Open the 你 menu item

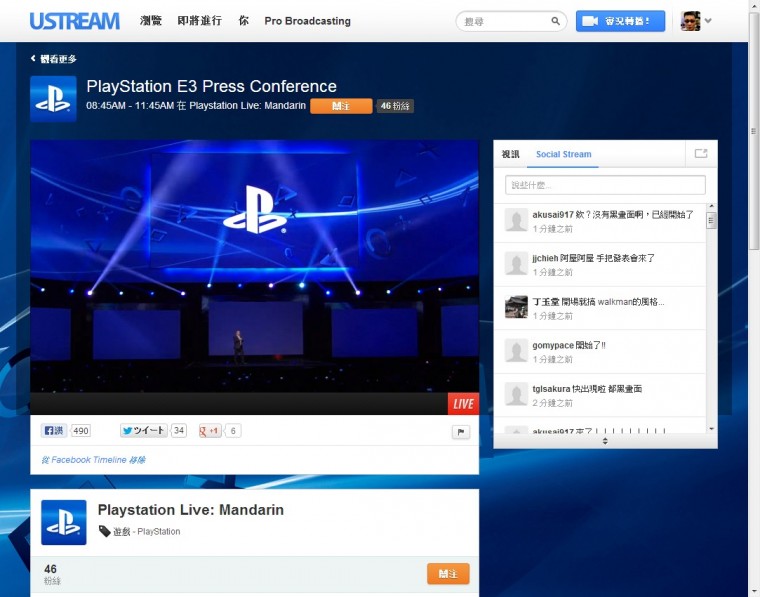pos(244,21)
